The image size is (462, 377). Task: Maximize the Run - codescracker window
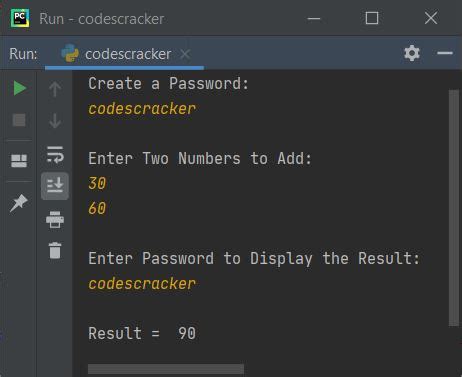pos(372,18)
